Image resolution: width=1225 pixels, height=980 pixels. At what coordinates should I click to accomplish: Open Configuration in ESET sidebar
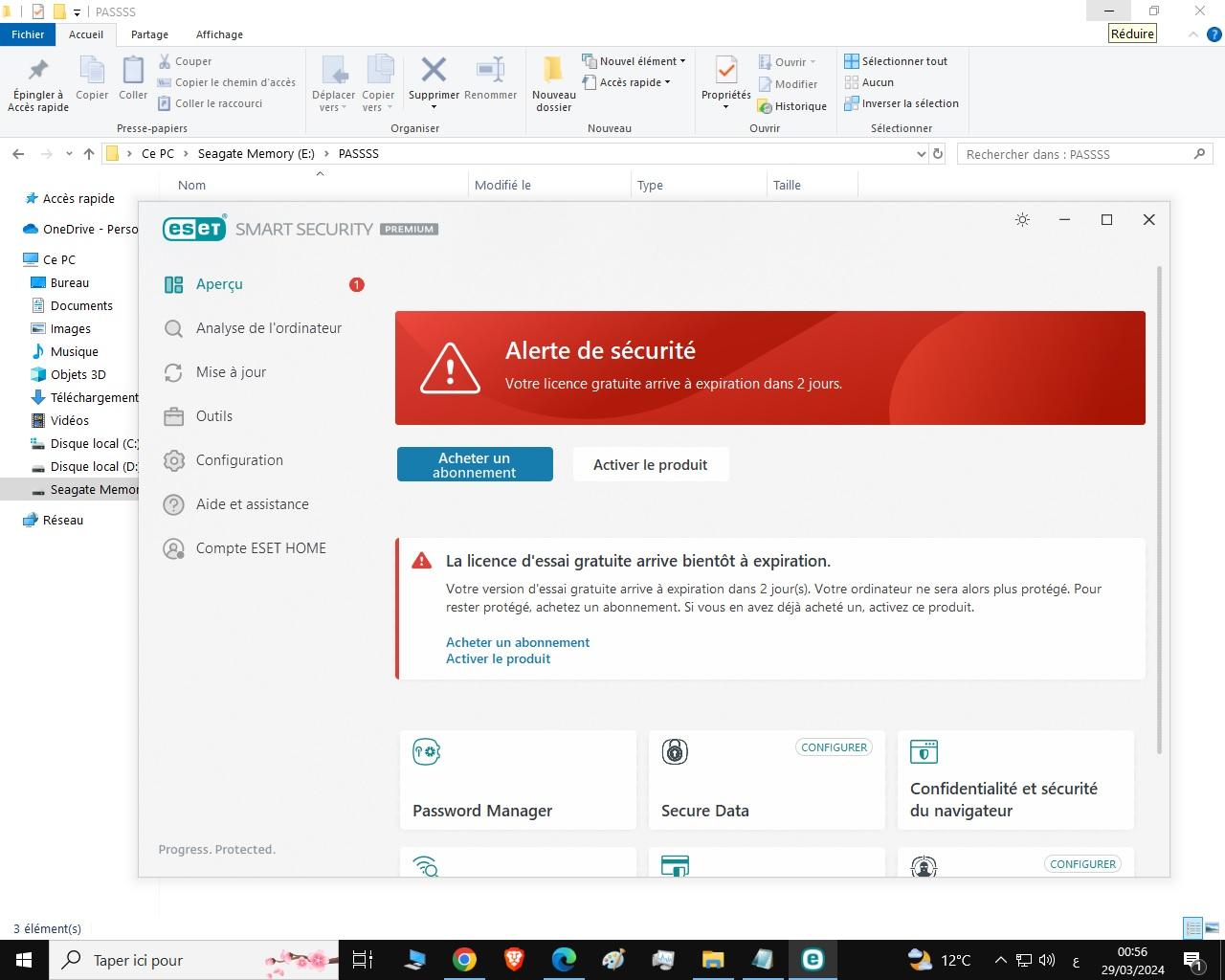click(239, 460)
